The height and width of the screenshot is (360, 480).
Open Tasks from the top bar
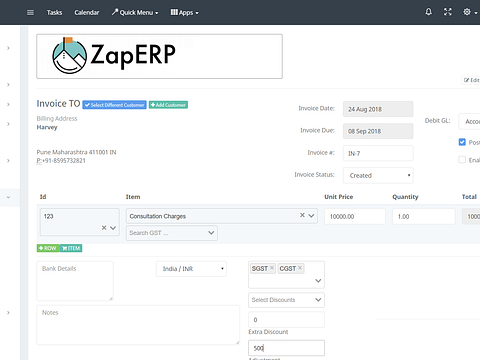click(x=54, y=13)
